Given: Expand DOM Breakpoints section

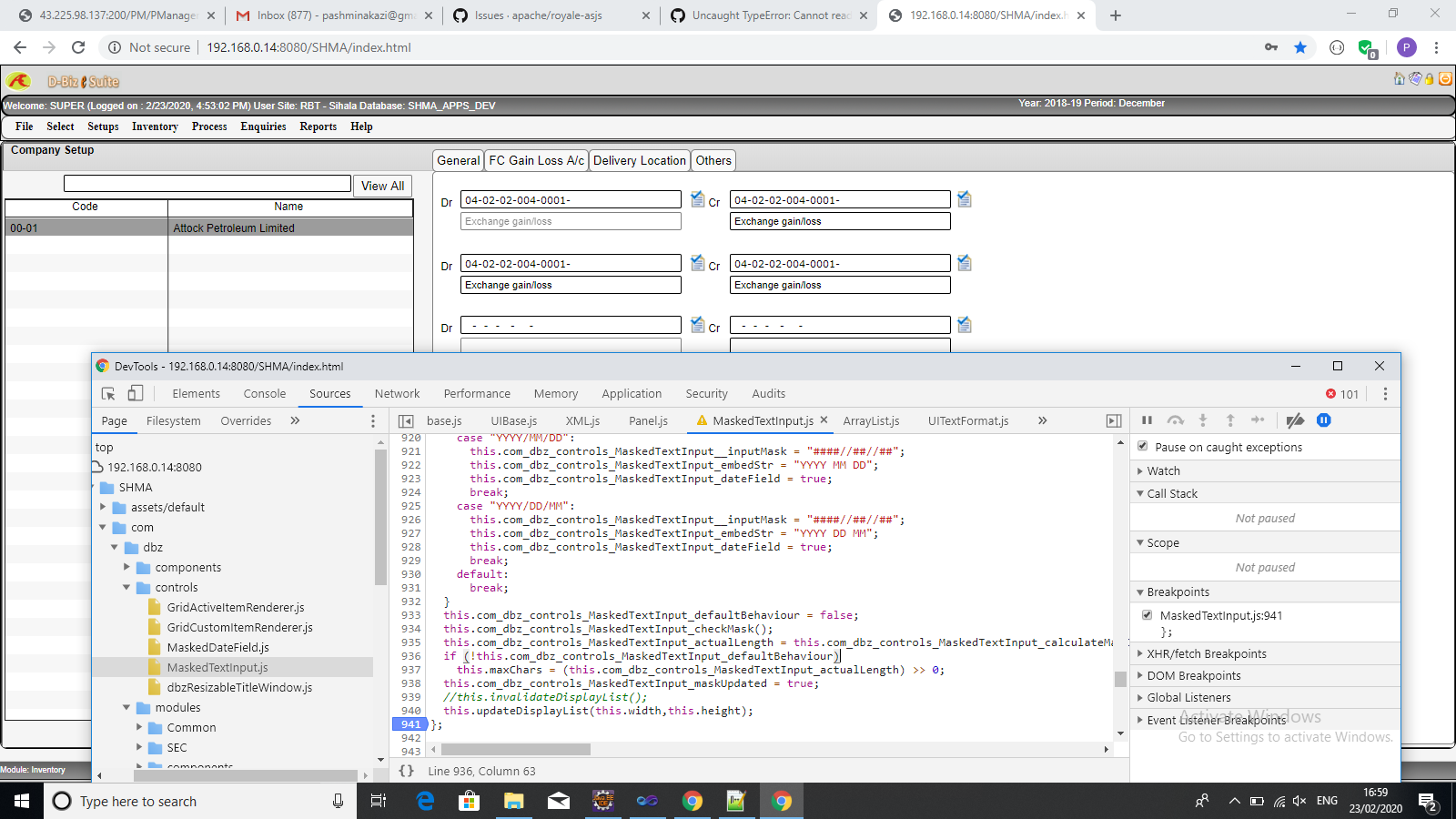Looking at the screenshot, I should 1193,675.
